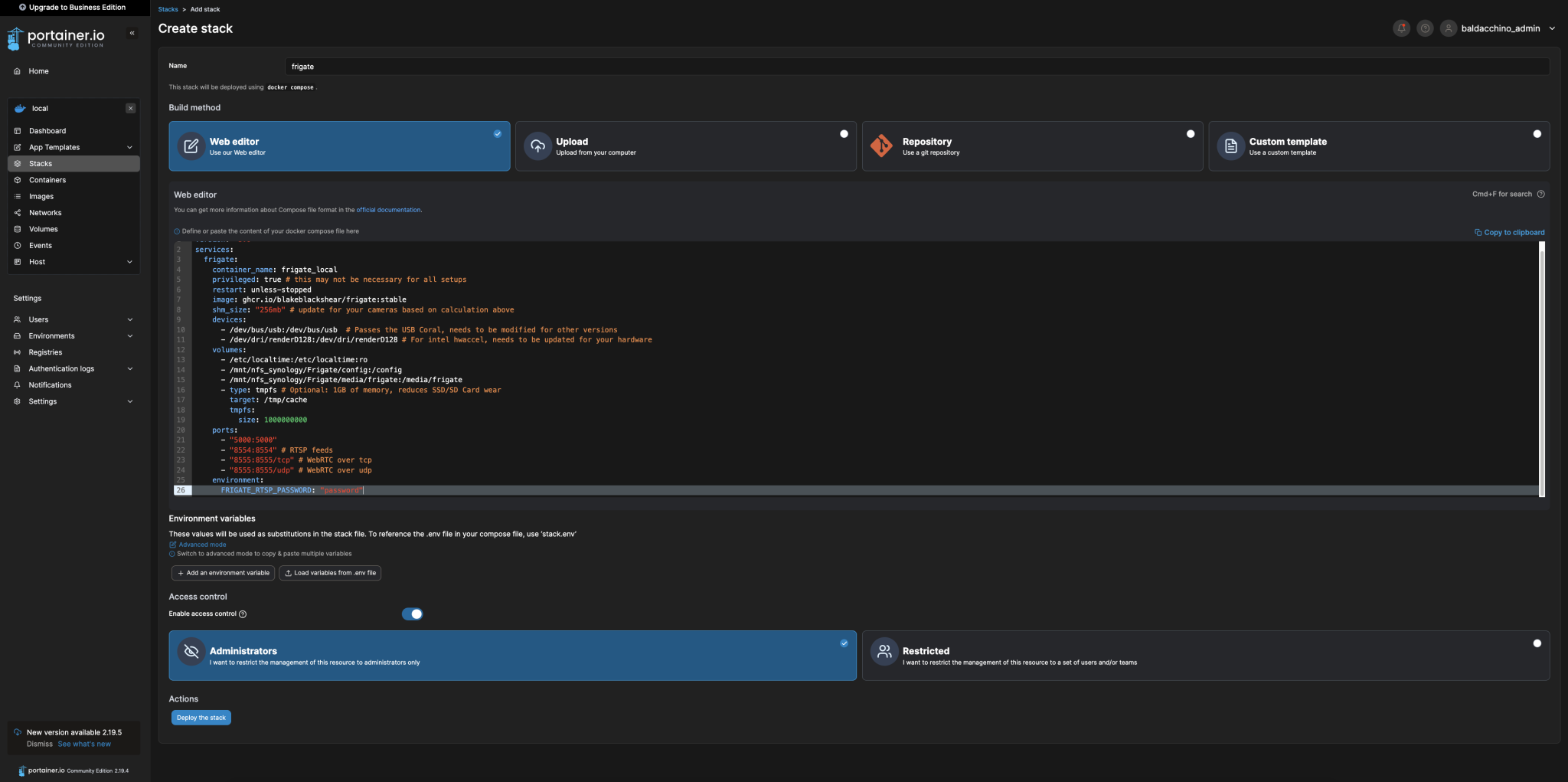Open the Registries sidebar icon

pyautogui.click(x=18, y=352)
